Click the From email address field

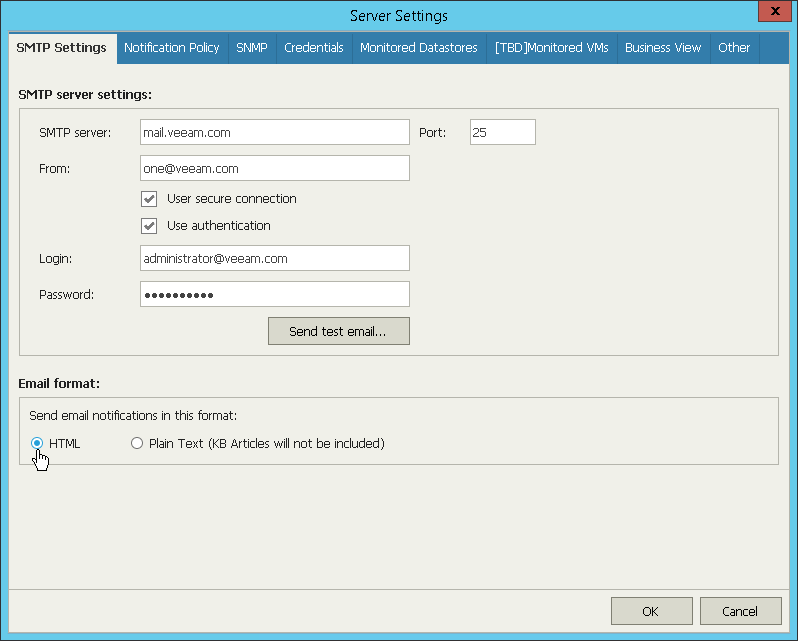click(275, 168)
